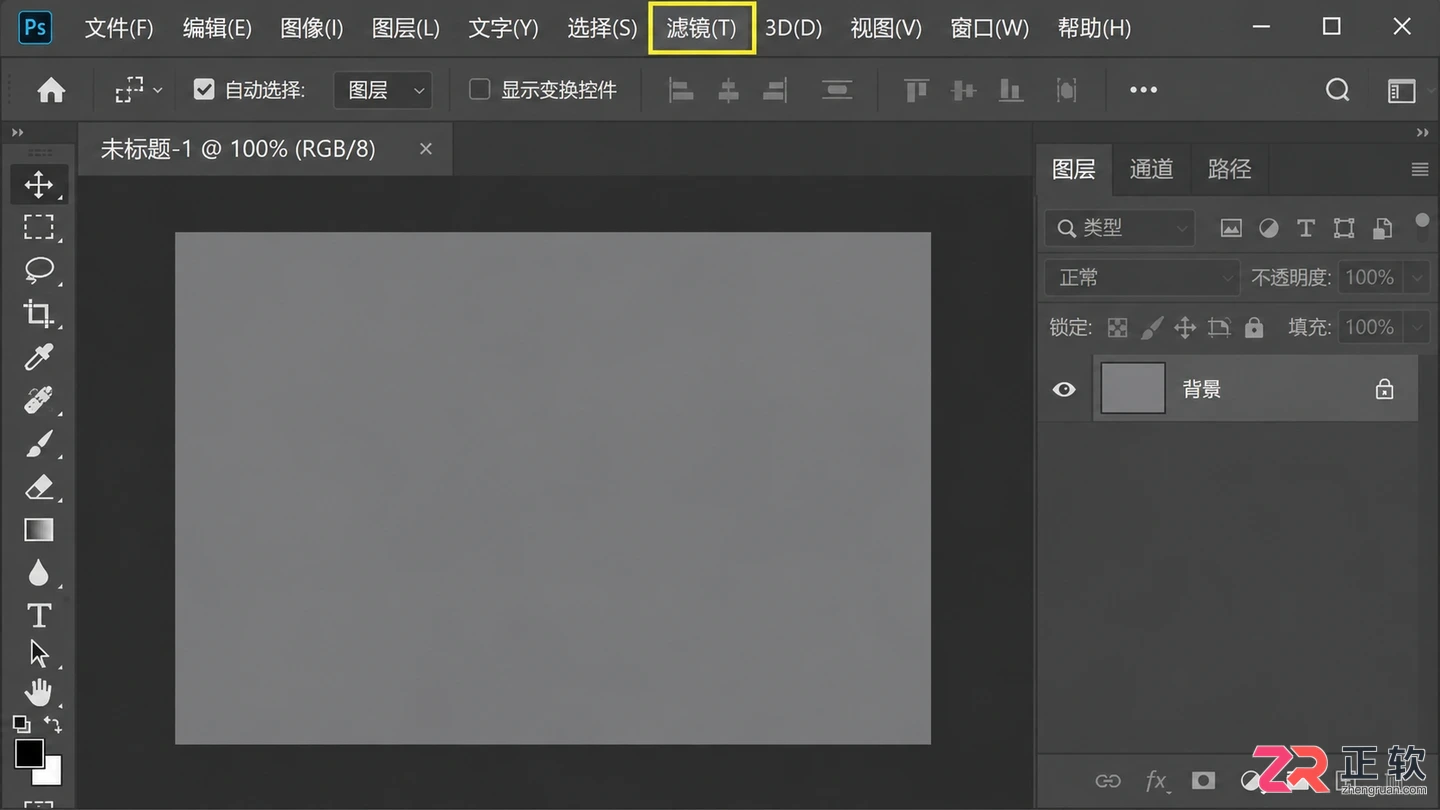The image size is (1440, 810).
Task: Align vertical centers in options bar
Action: coord(963,90)
